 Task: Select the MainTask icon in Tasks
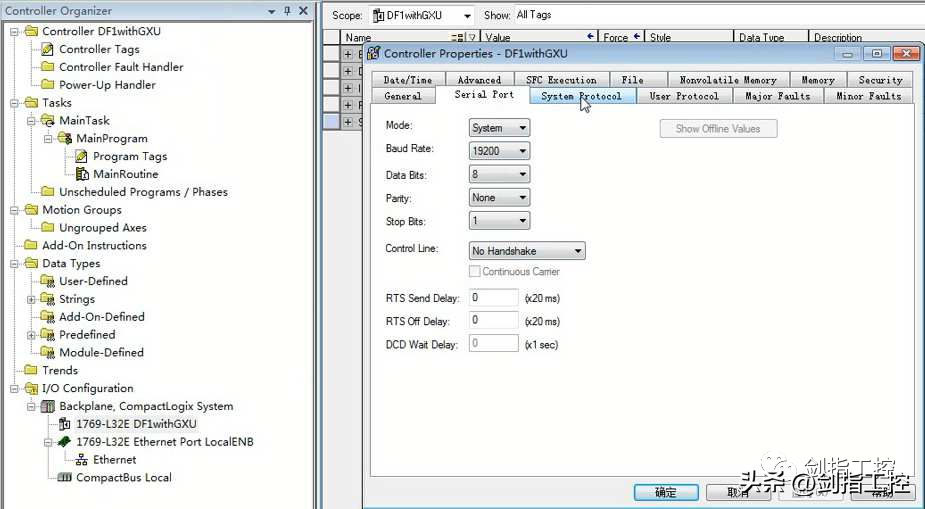[x=48, y=121]
